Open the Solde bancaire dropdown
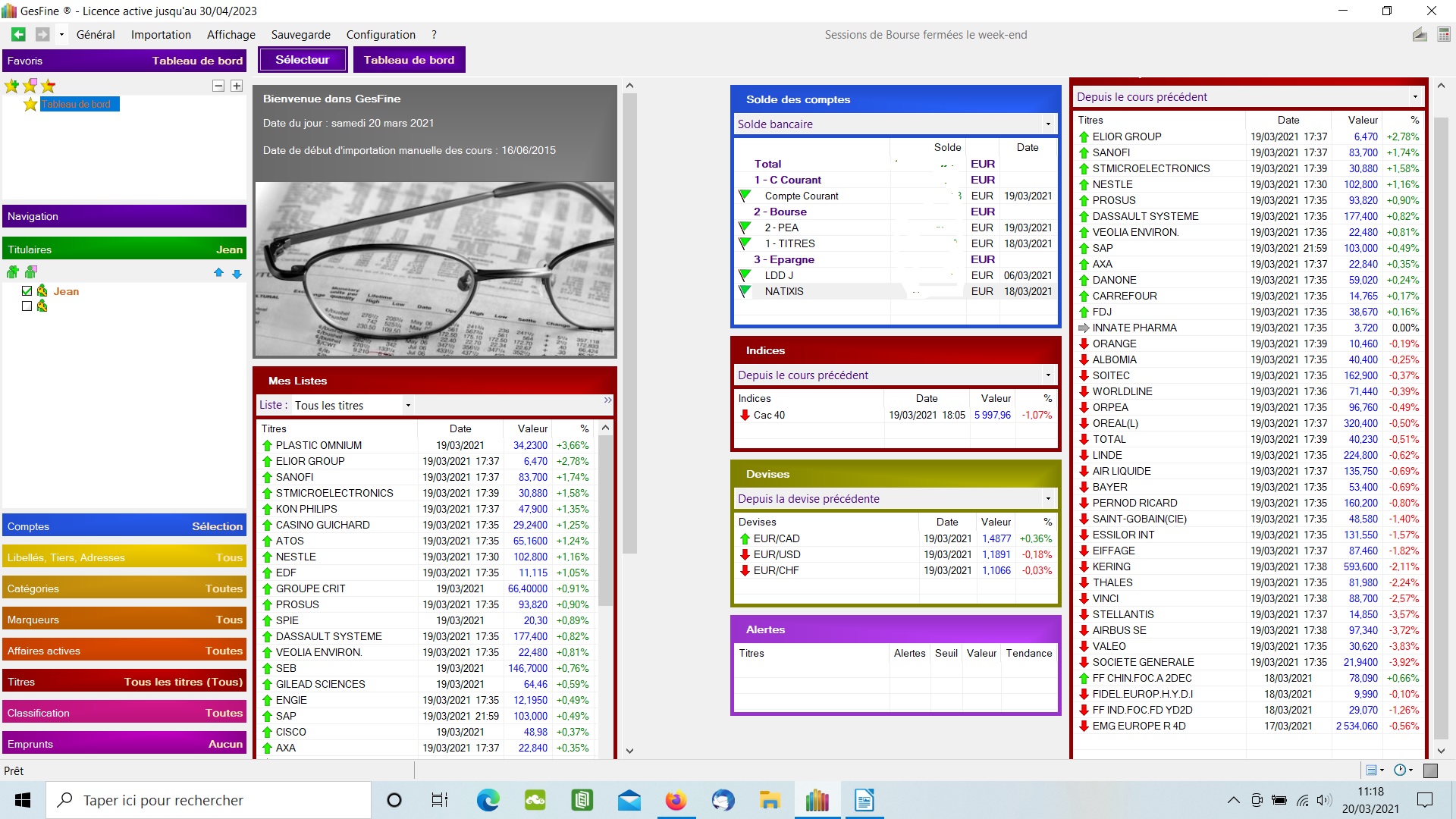The height and width of the screenshot is (819, 1456). 1048,124
